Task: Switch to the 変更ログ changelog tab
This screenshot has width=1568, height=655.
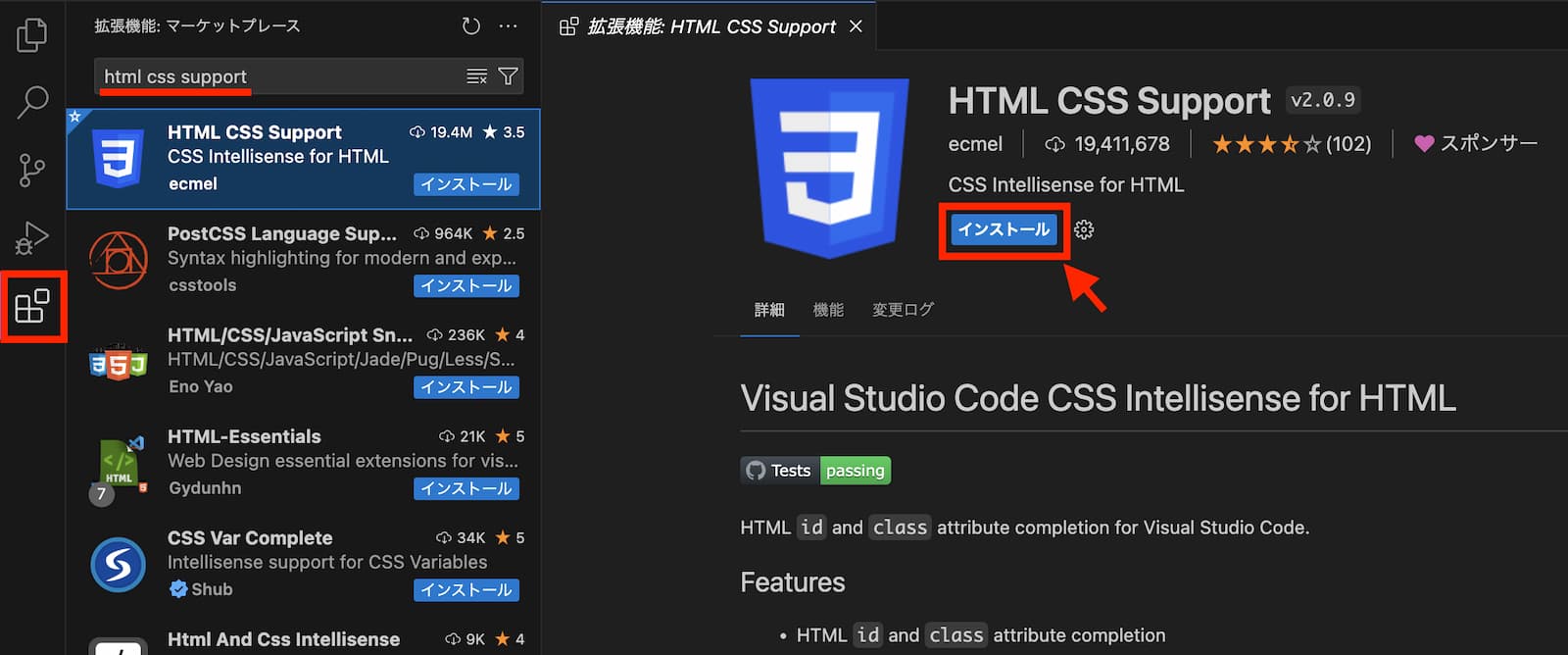Action: coord(903,310)
